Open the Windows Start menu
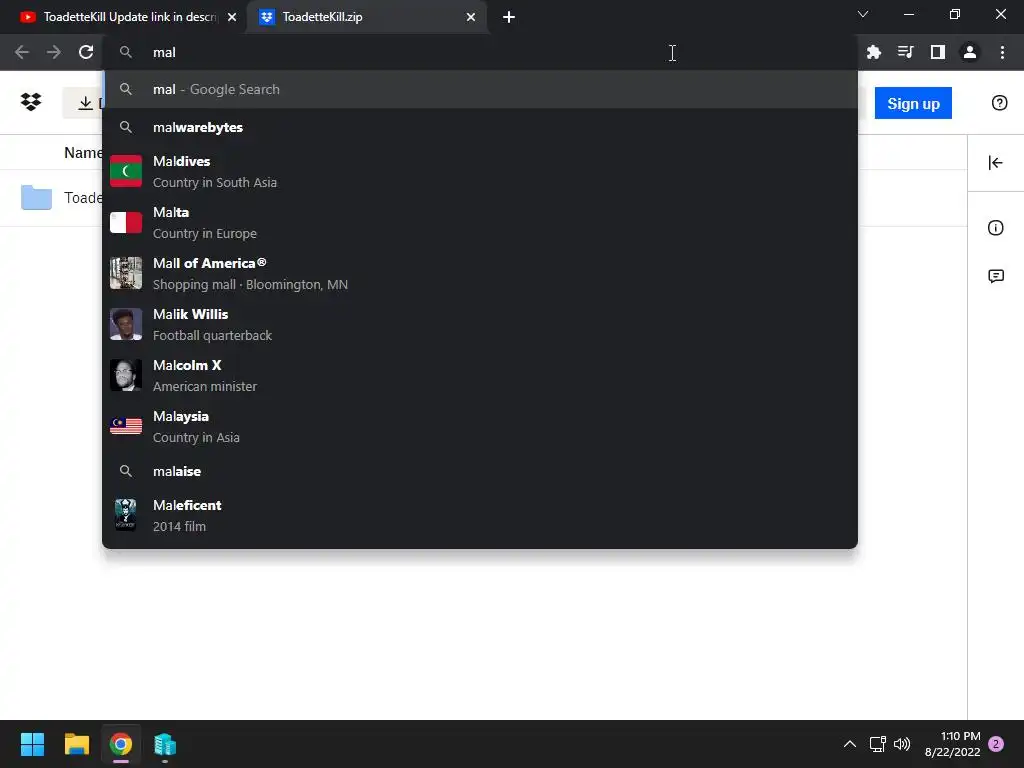 click(x=32, y=744)
